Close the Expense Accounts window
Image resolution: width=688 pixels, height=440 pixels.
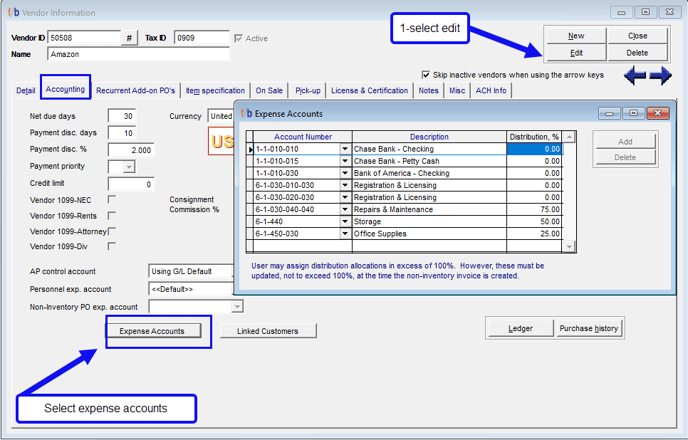click(658, 114)
